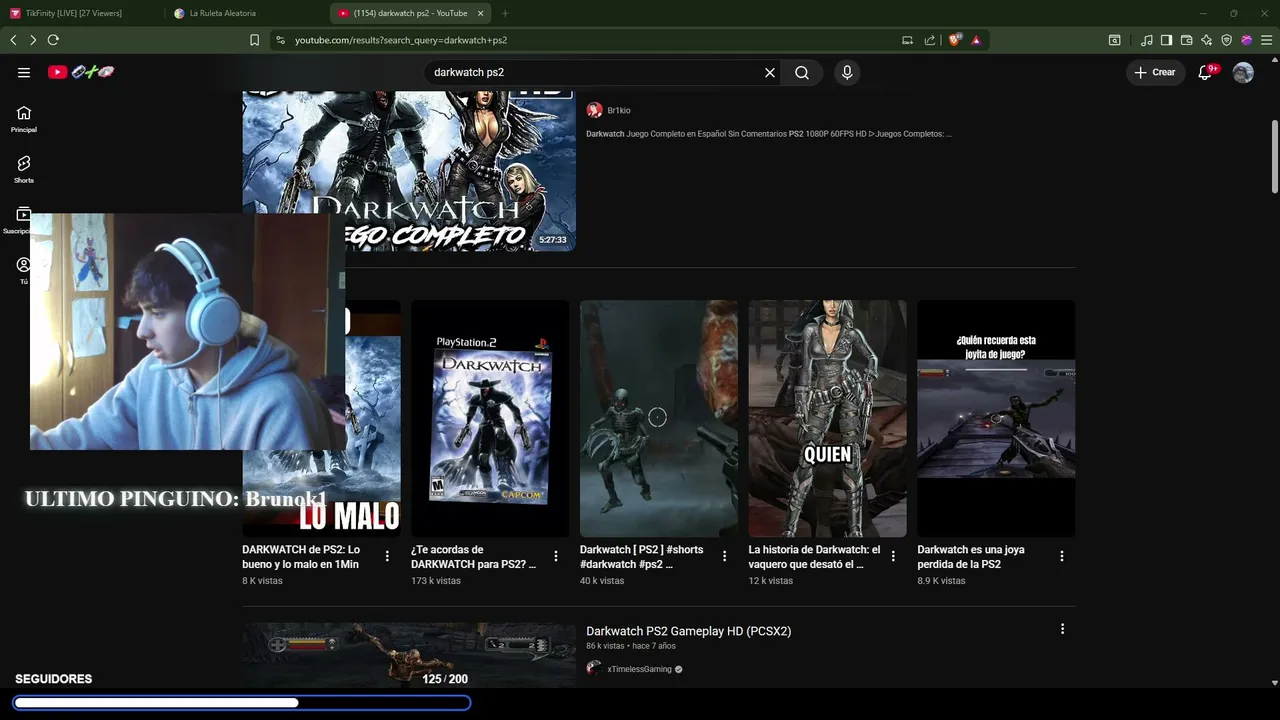View site information icon in address bar
The image size is (1280, 720).
point(280,40)
